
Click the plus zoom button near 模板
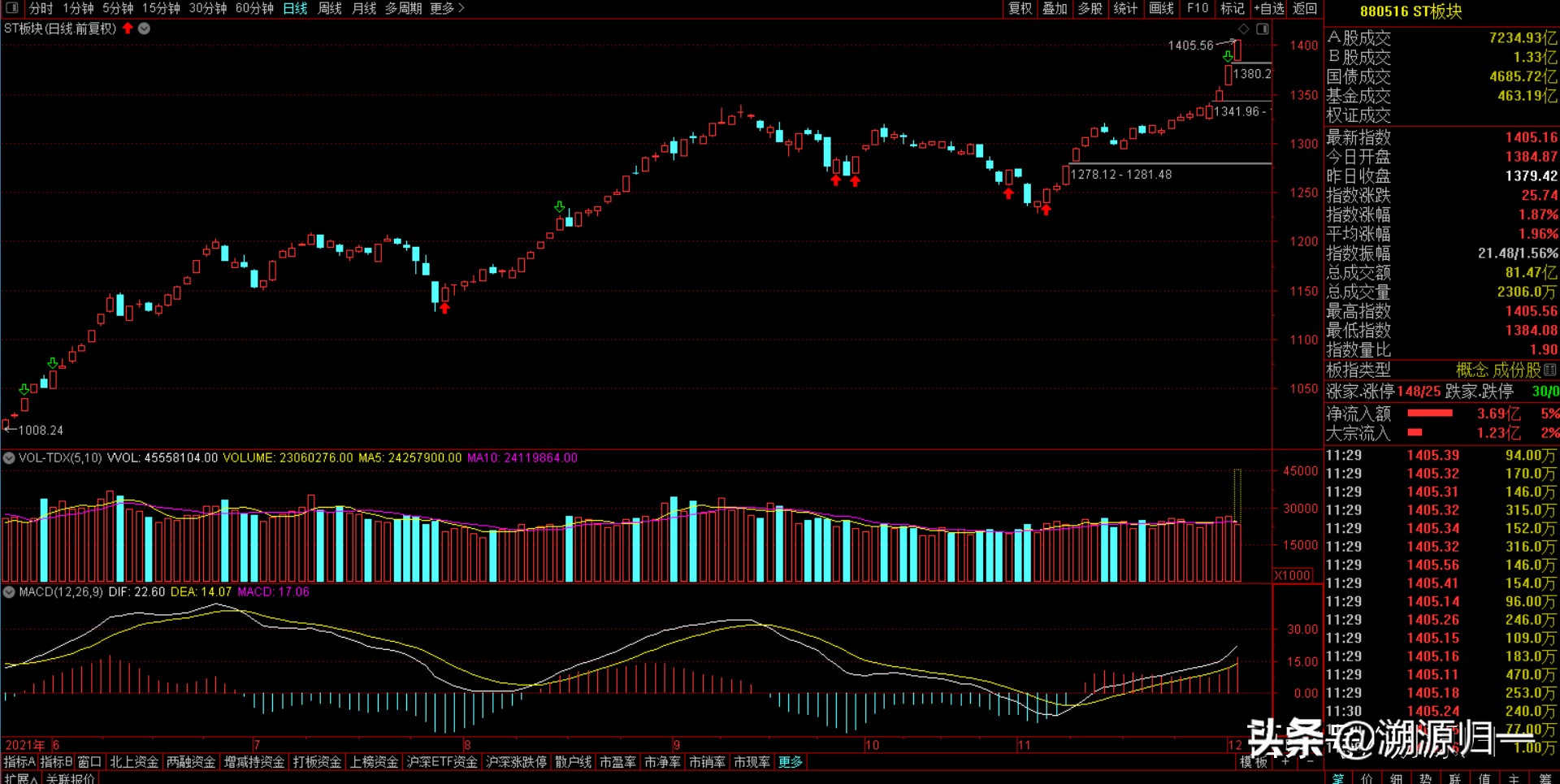(x=1285, y=762)
